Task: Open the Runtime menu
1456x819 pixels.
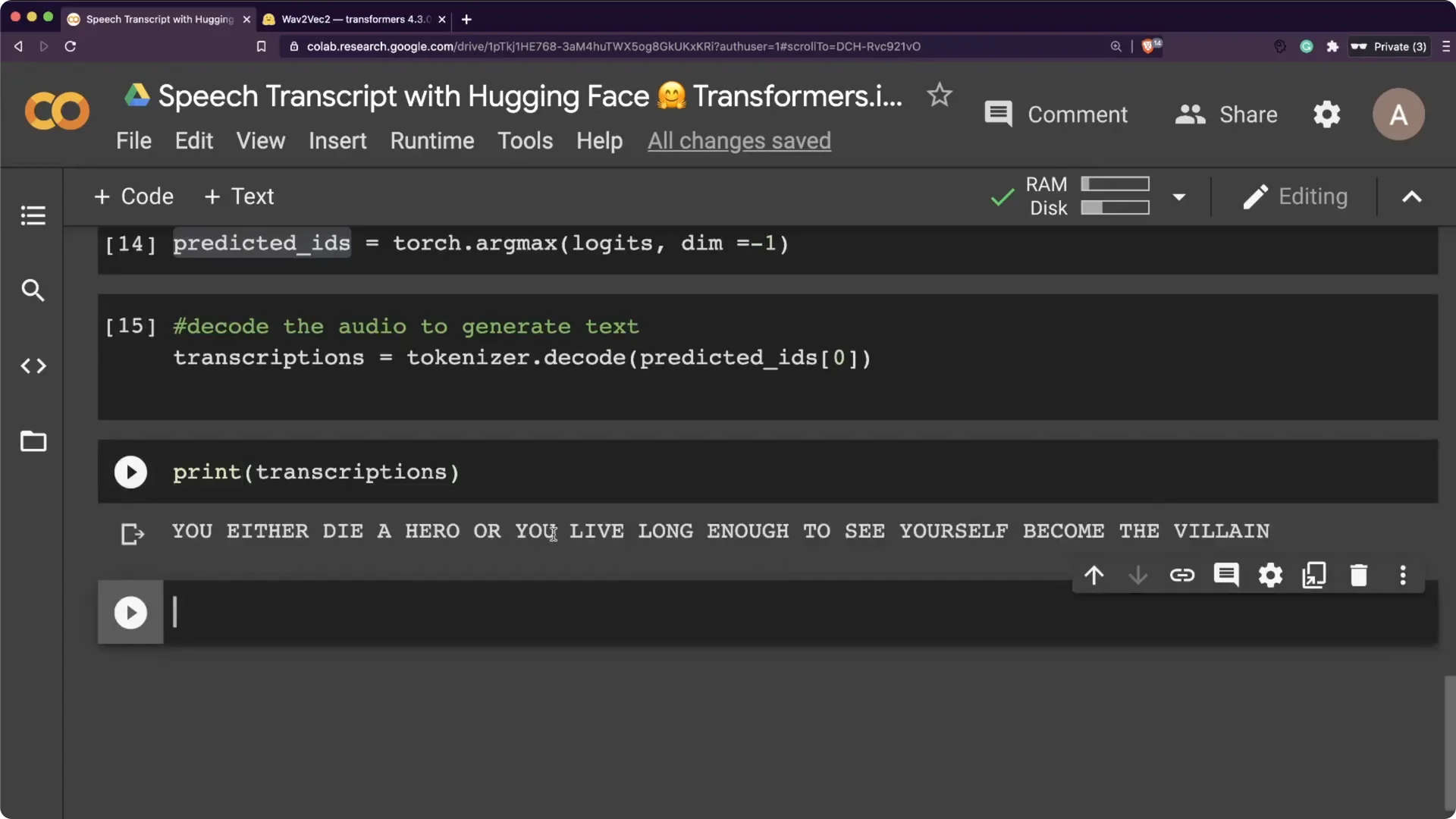Action: [x=431, y=140]
